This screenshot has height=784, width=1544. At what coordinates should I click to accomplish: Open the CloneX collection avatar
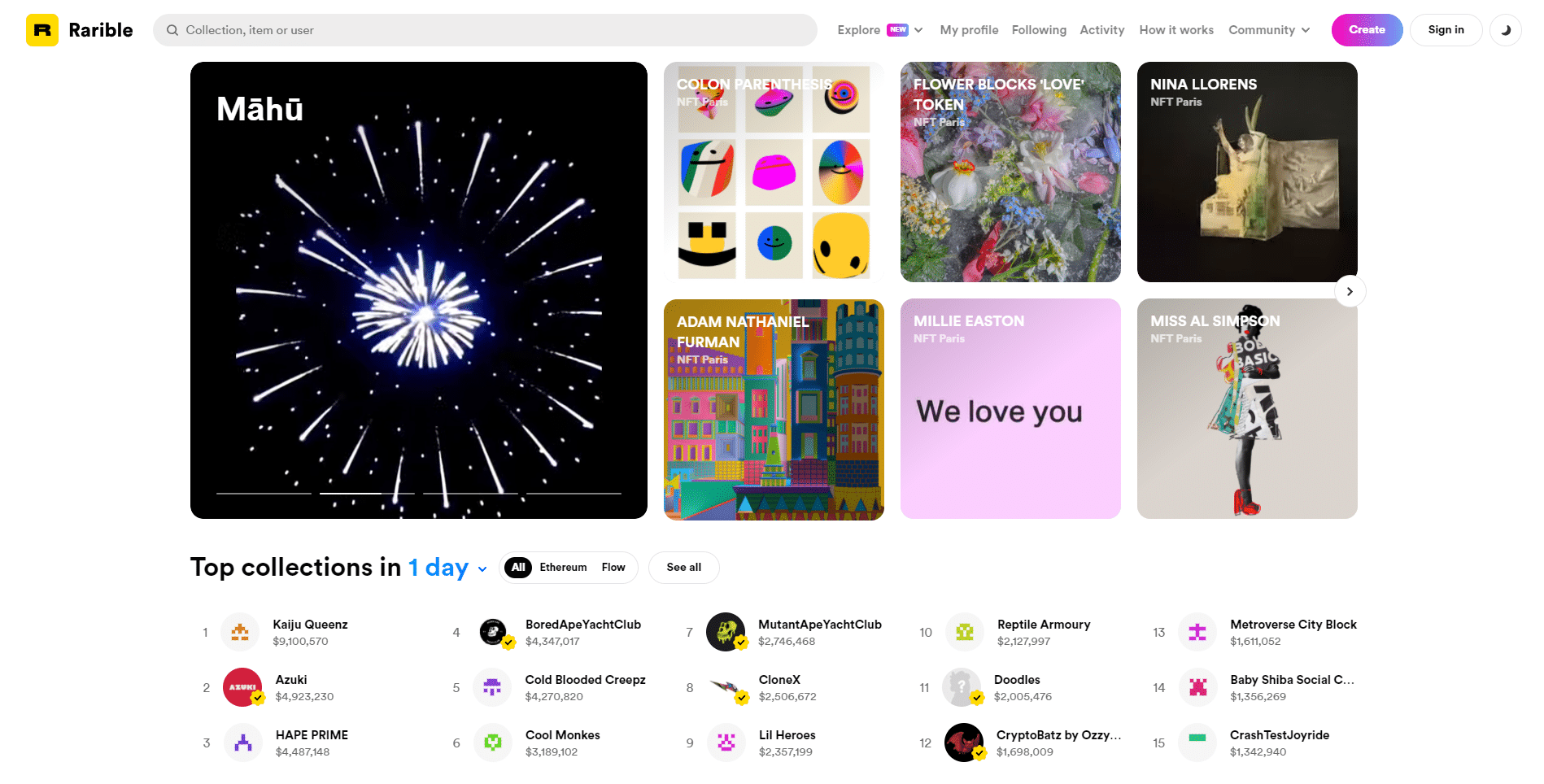(726, 687)
